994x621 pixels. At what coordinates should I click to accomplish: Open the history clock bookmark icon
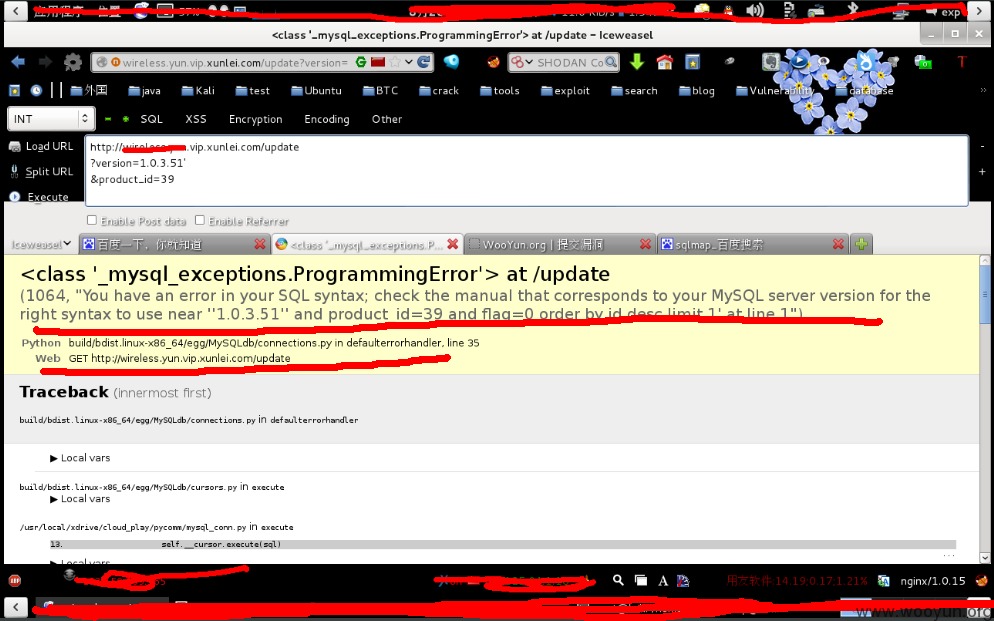point(36,91)
